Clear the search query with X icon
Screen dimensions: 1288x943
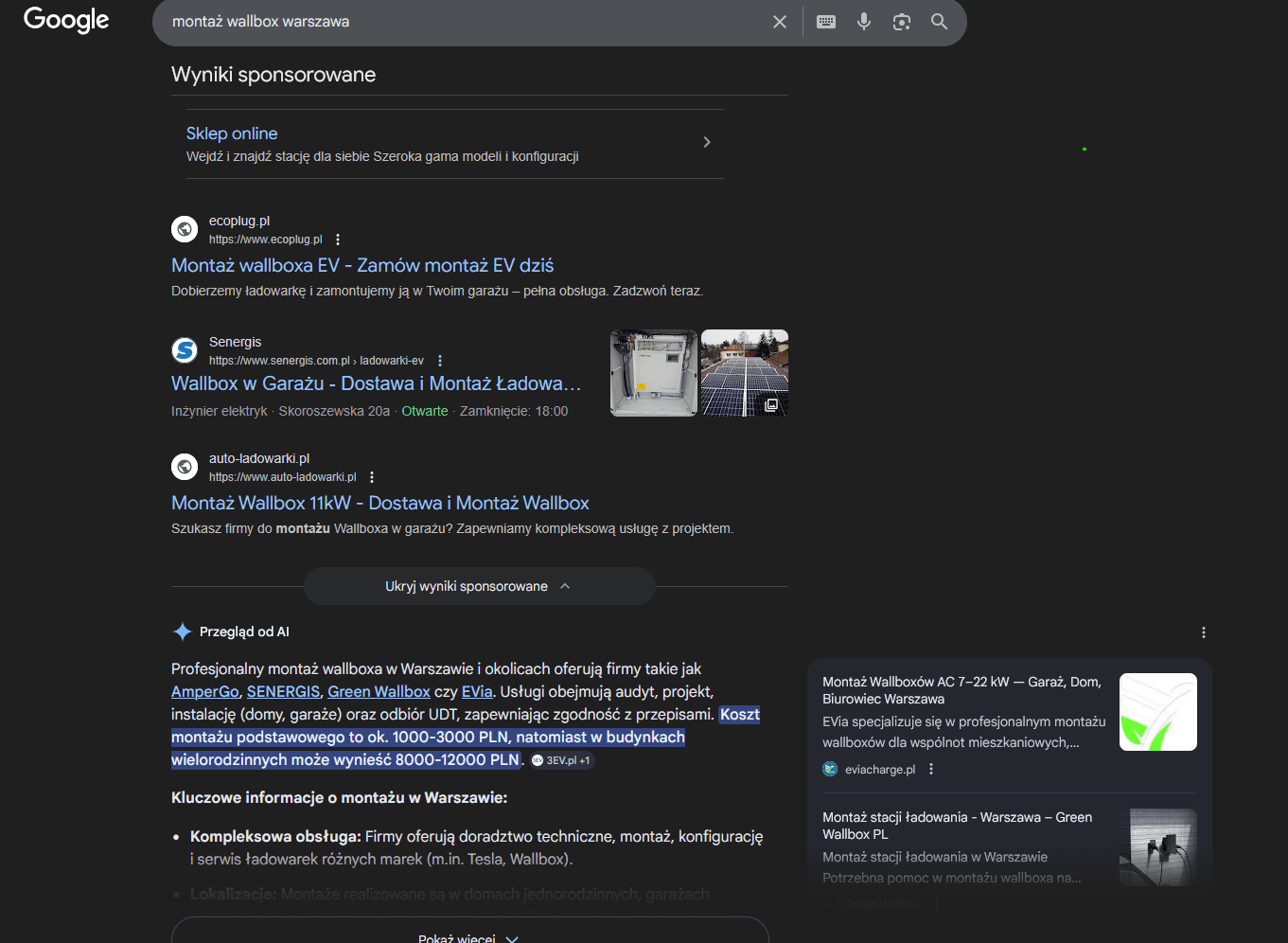780,22
